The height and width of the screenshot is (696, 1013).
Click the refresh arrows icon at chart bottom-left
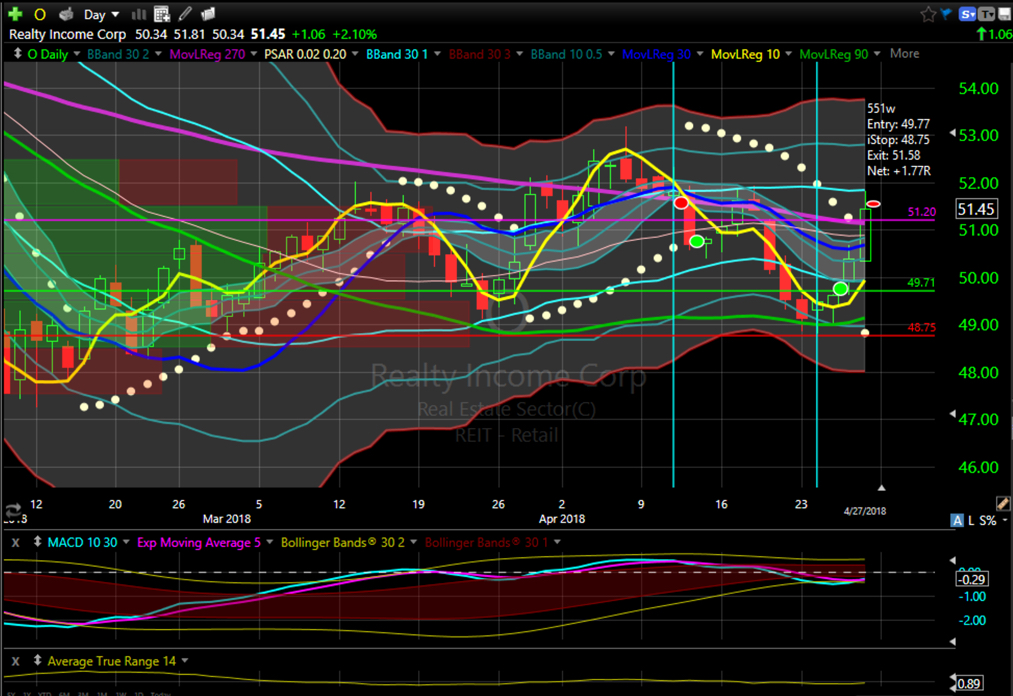tap(12, 510)
